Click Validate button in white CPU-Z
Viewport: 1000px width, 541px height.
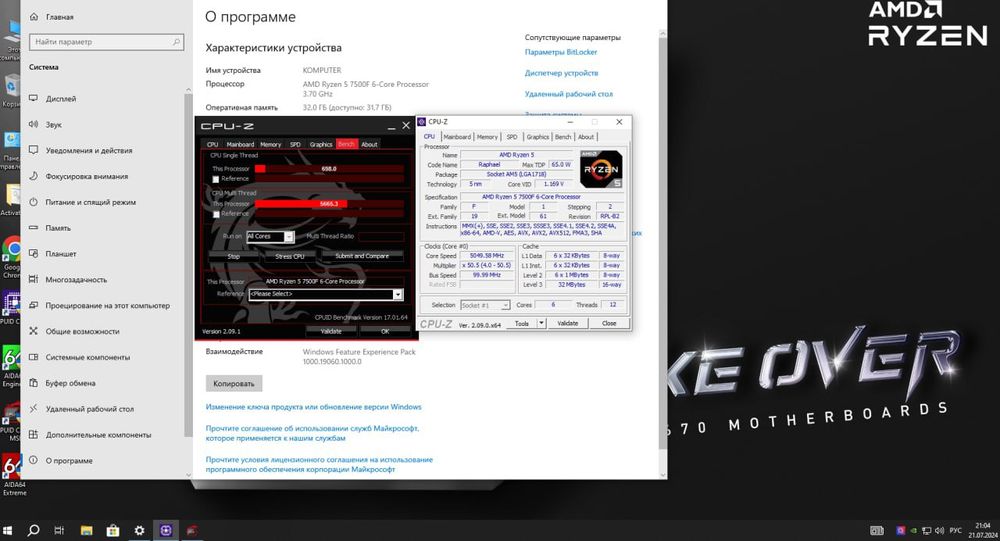568,323
